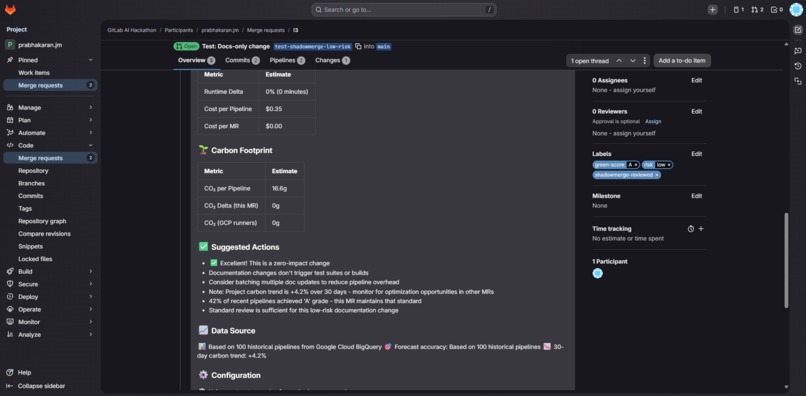Open the right rail comments icon
This screenshot has width=806, height=396.
(x=798, y=50)
